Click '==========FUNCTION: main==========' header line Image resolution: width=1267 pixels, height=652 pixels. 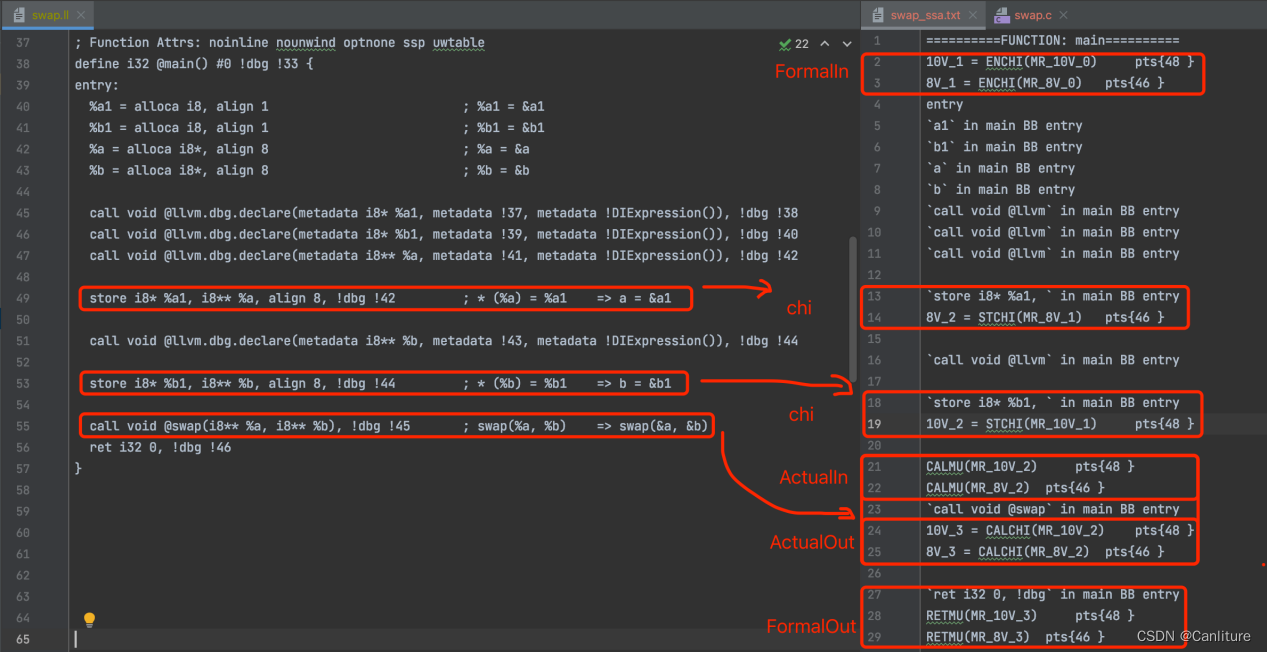point(1052,41)
